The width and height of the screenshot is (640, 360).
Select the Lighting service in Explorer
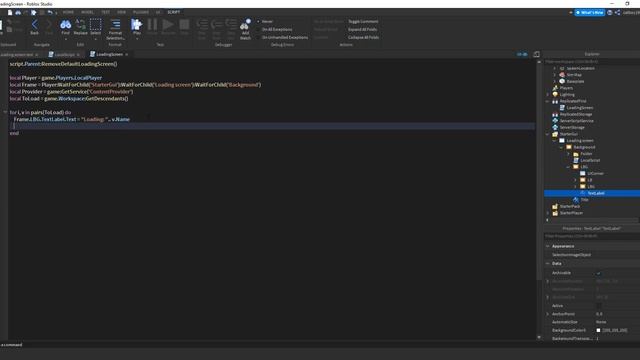click(567, 94)
